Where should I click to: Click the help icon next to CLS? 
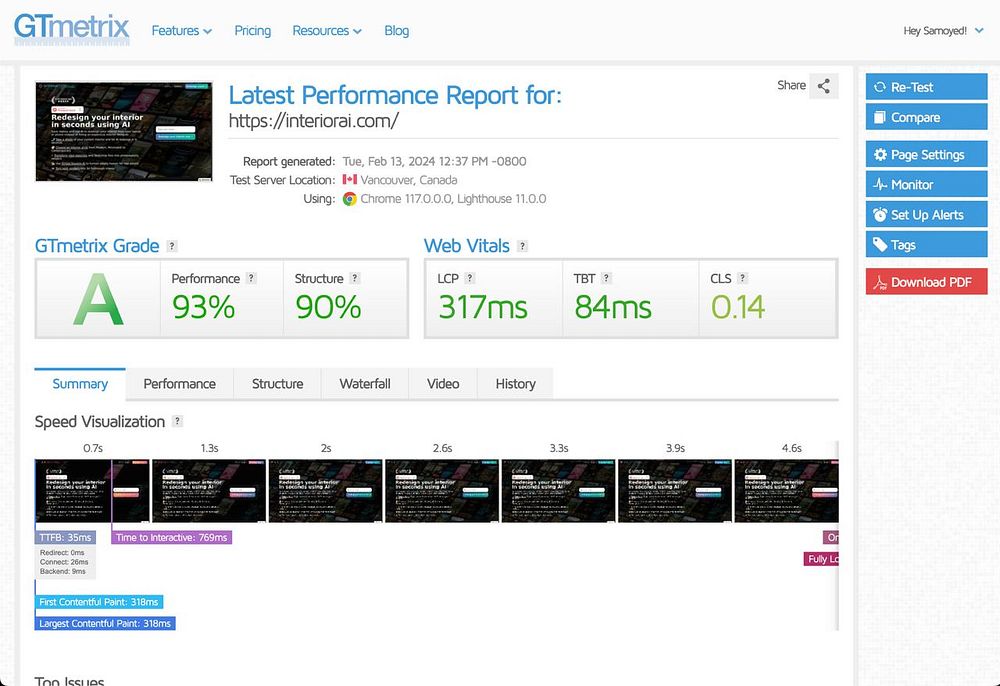(742, 278)
